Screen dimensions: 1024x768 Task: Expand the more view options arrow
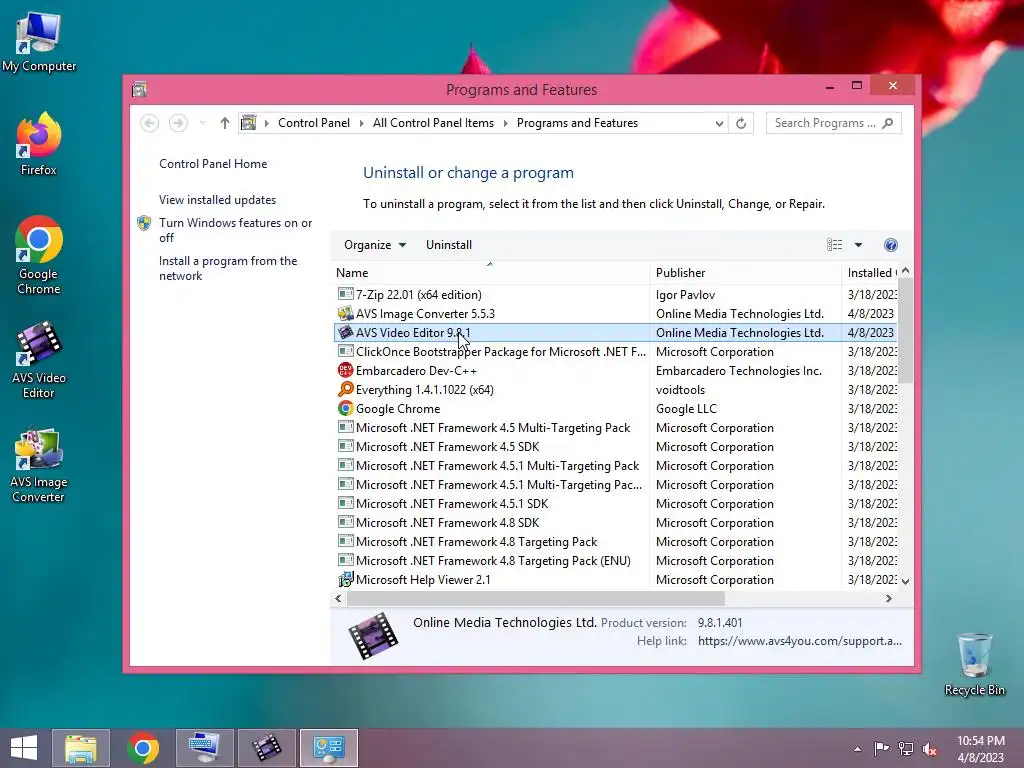pos(858,245)
